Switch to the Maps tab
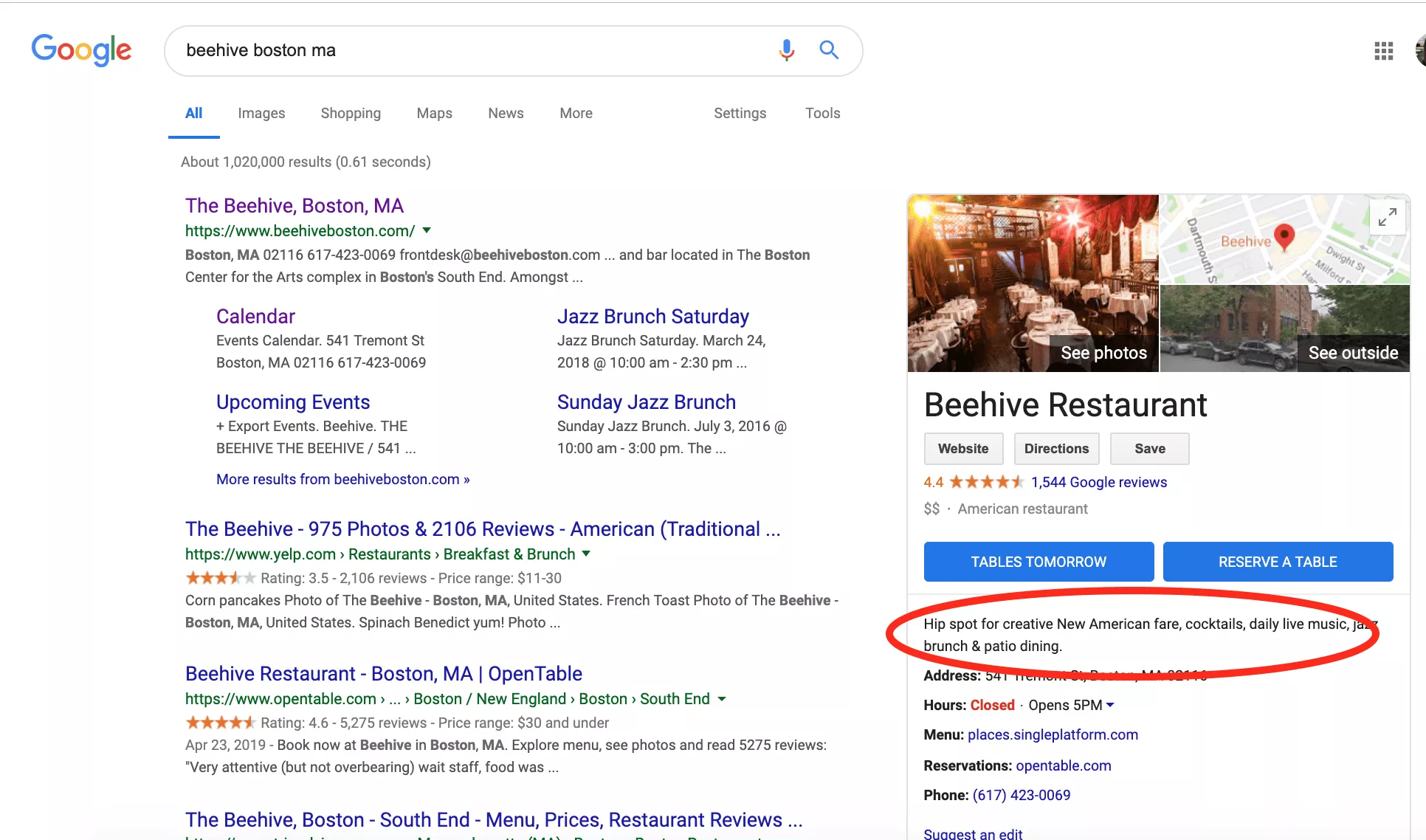 pos(434,113)
